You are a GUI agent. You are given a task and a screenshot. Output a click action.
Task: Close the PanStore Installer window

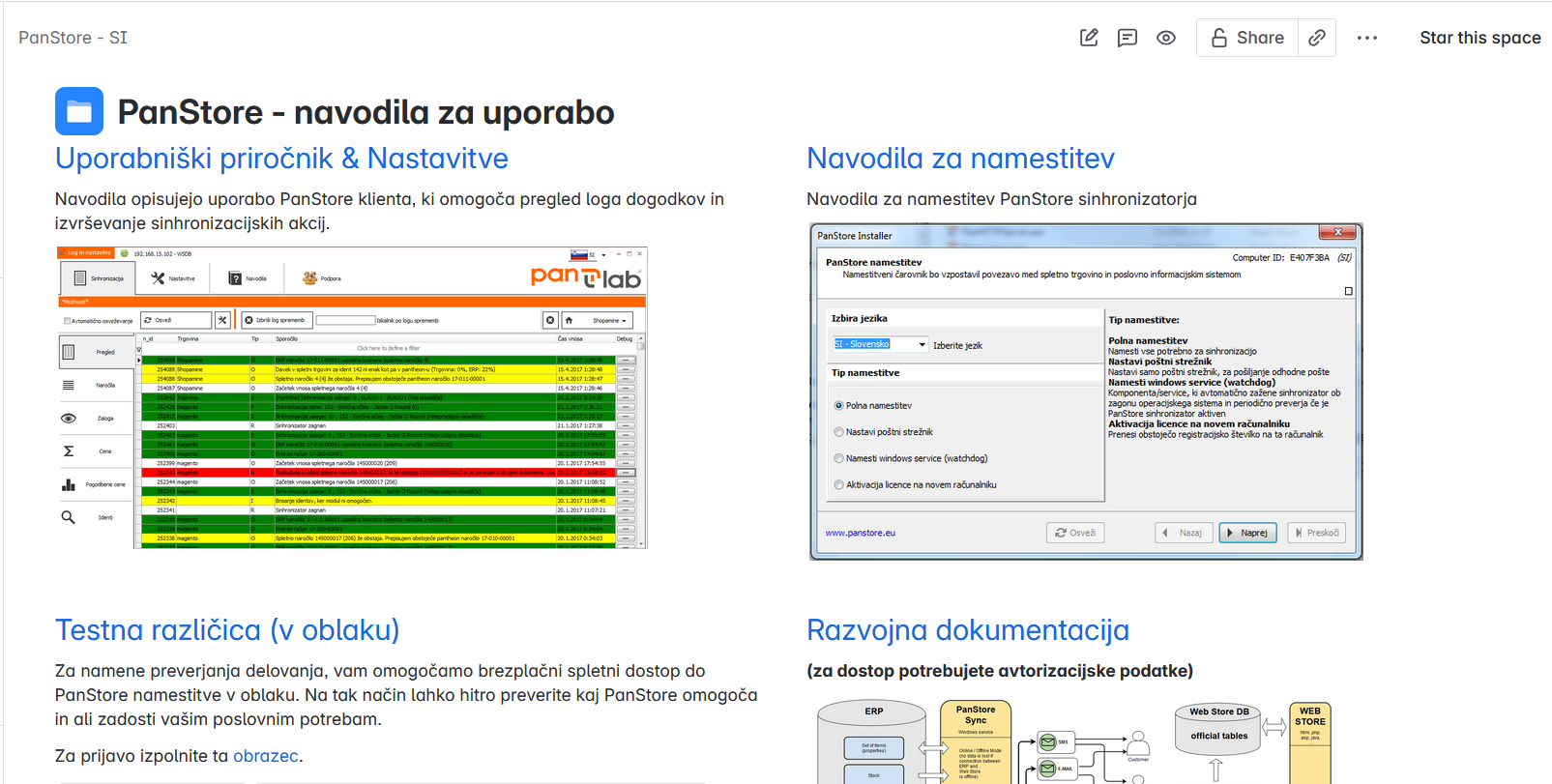tap(1338, 232)
